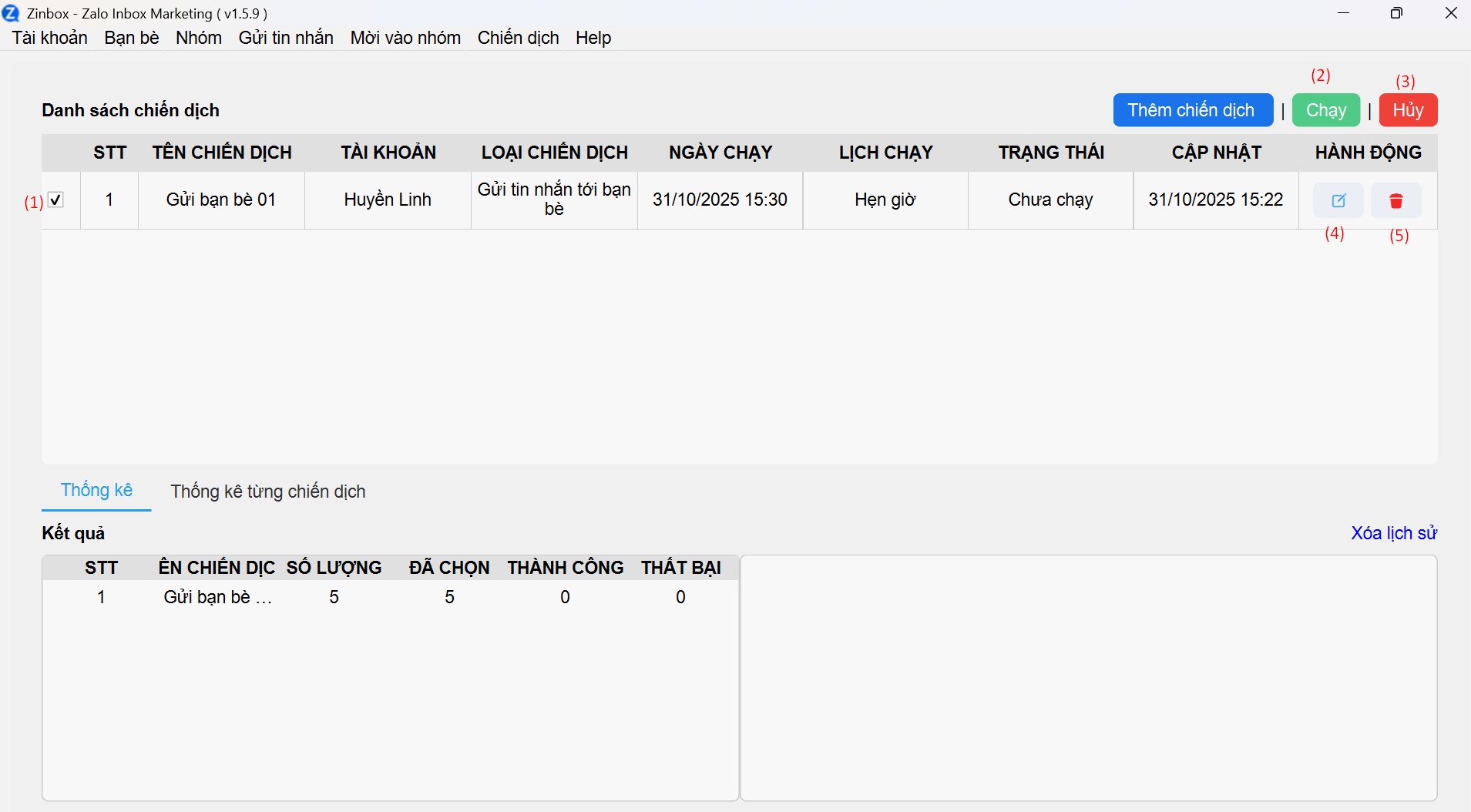Click the TRẠNG THÁI column header

point(1051,153)
